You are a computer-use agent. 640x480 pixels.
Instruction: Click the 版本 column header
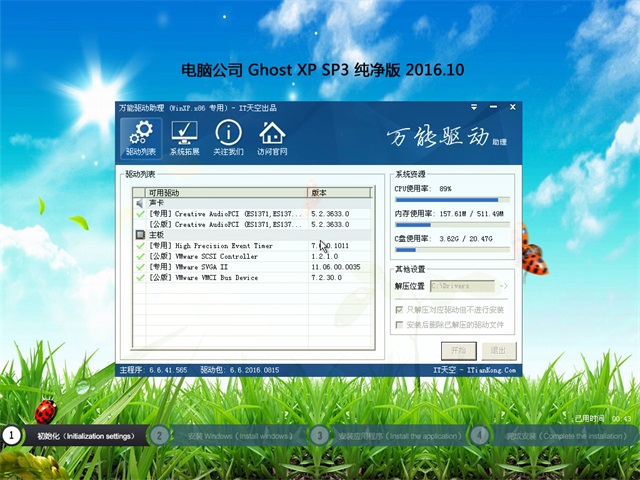click(x=340, y=193)
